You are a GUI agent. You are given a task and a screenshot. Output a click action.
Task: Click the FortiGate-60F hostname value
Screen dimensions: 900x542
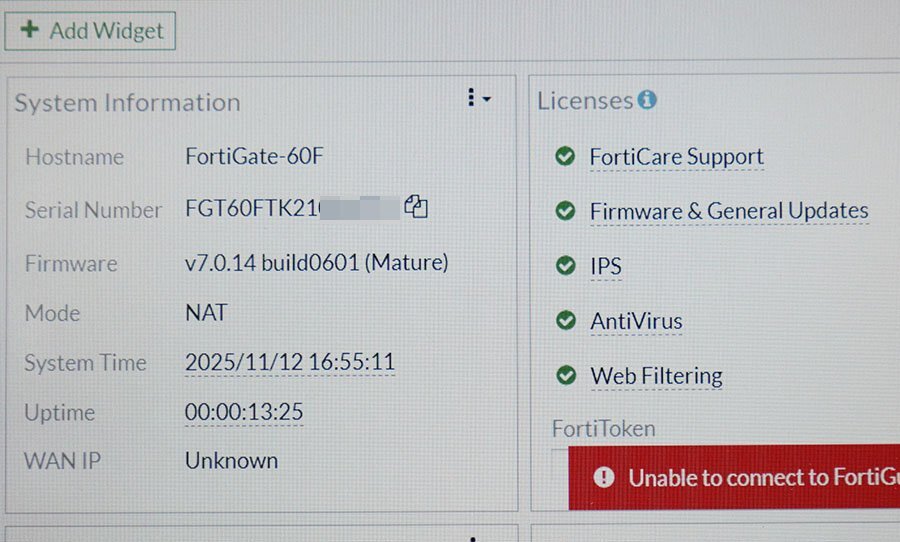[x=254, y=156]
